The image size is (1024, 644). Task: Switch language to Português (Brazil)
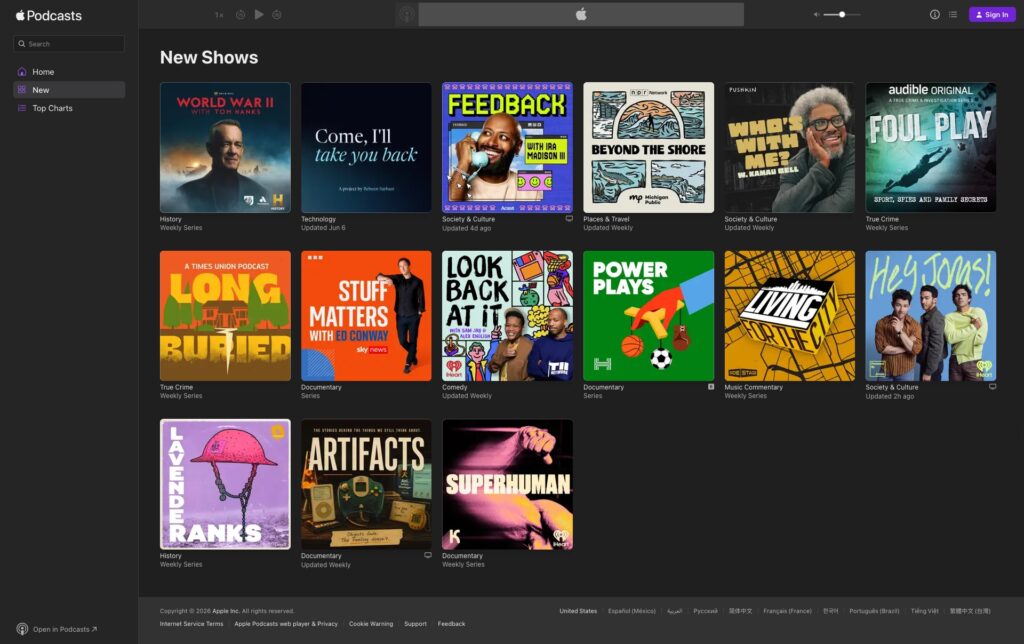874,611
